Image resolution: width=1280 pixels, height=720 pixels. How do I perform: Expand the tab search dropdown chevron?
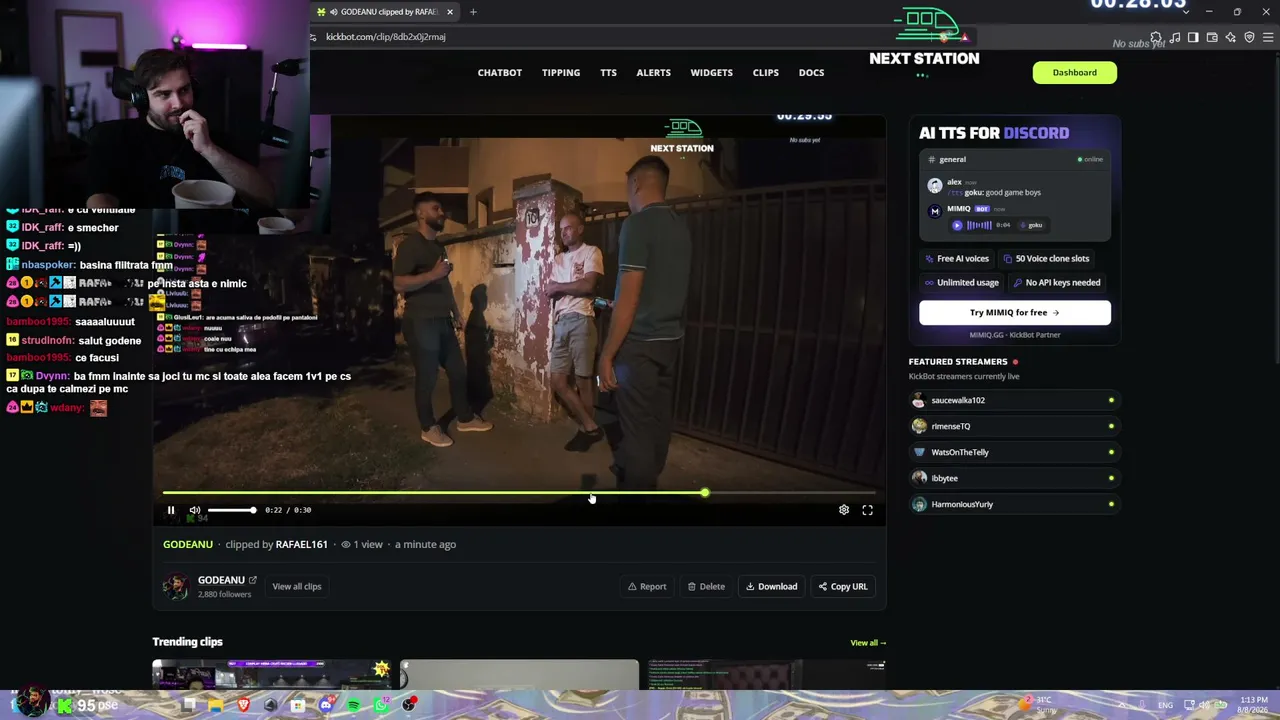1186,11
